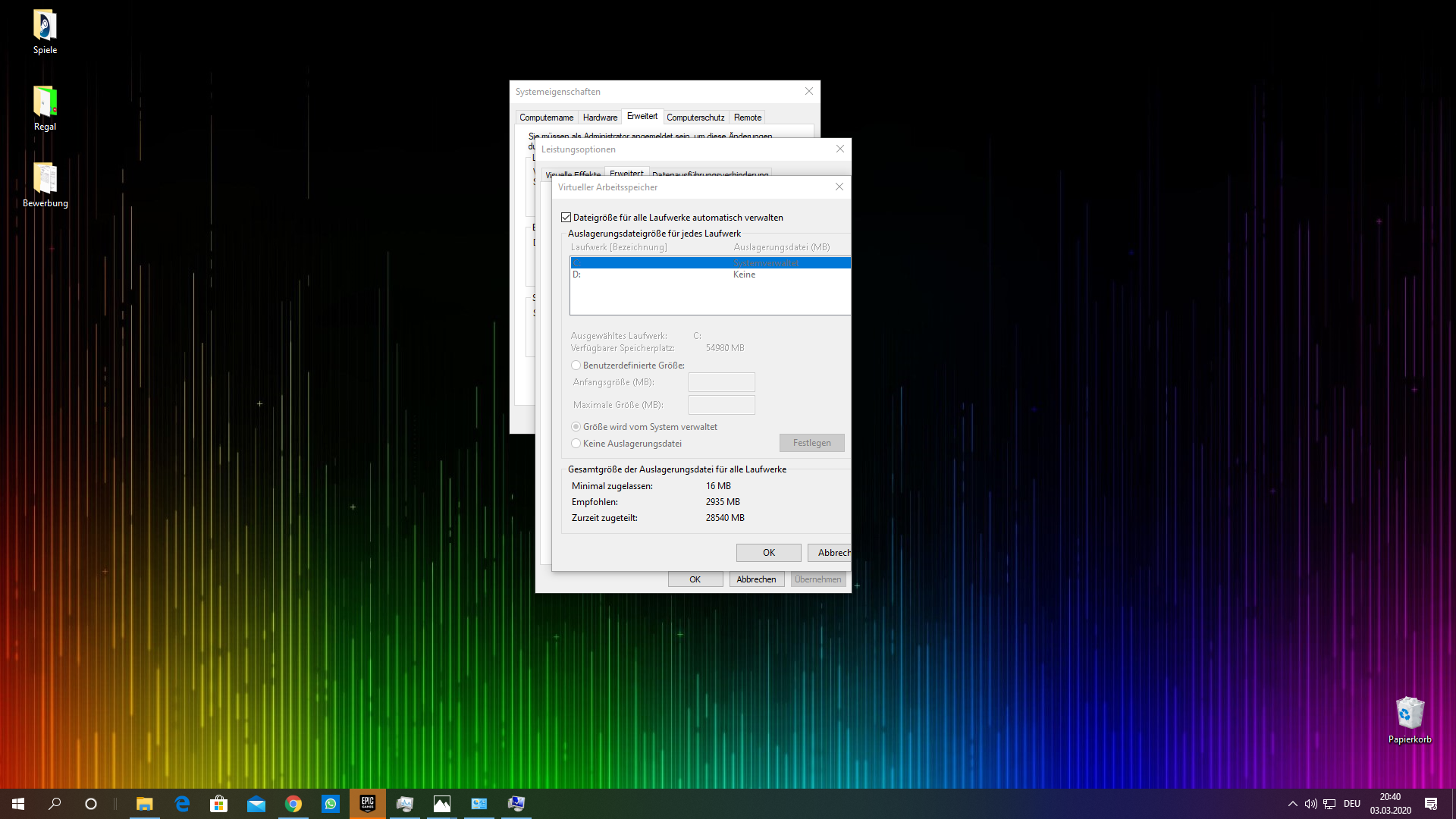The height and width of the screenshot is (819, 1456).
Task: Expand hidden icons in the system tray
Action: click(x=1291, y=804)
